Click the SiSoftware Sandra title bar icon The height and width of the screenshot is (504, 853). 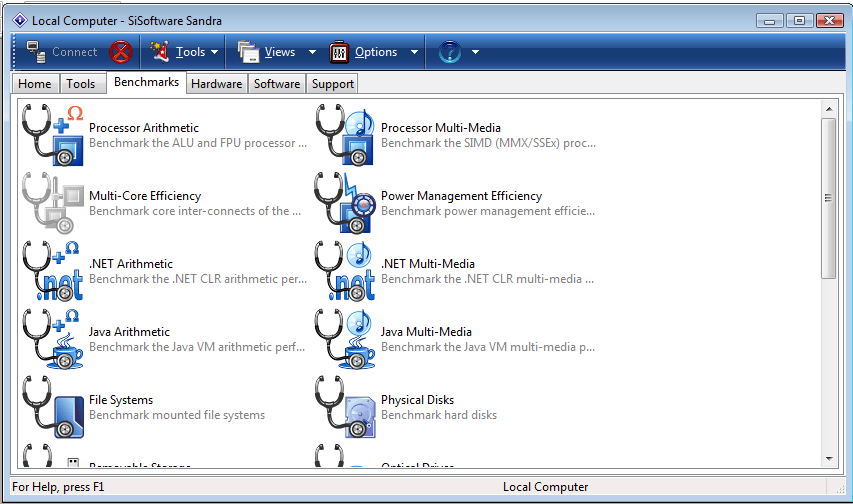[x=20, y=21]
